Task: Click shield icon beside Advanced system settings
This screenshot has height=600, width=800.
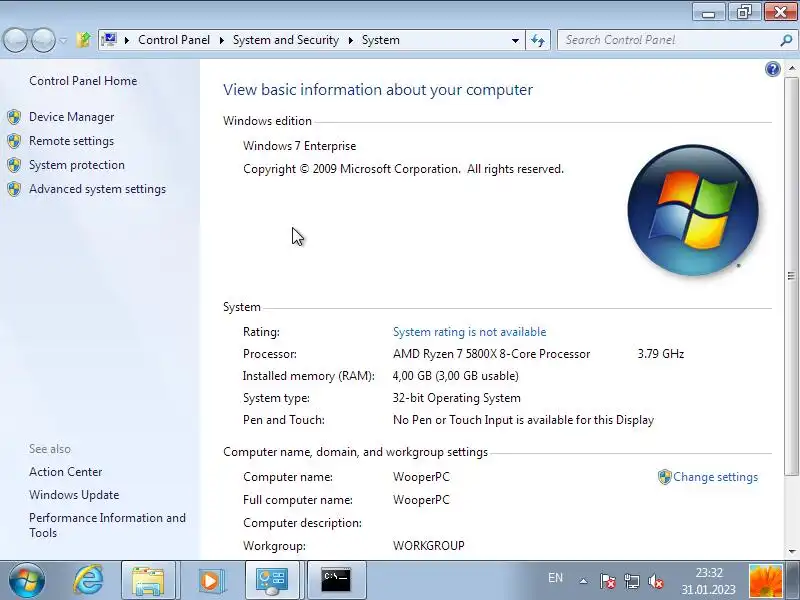Action: pyautogui.click(x=14, y=189)
